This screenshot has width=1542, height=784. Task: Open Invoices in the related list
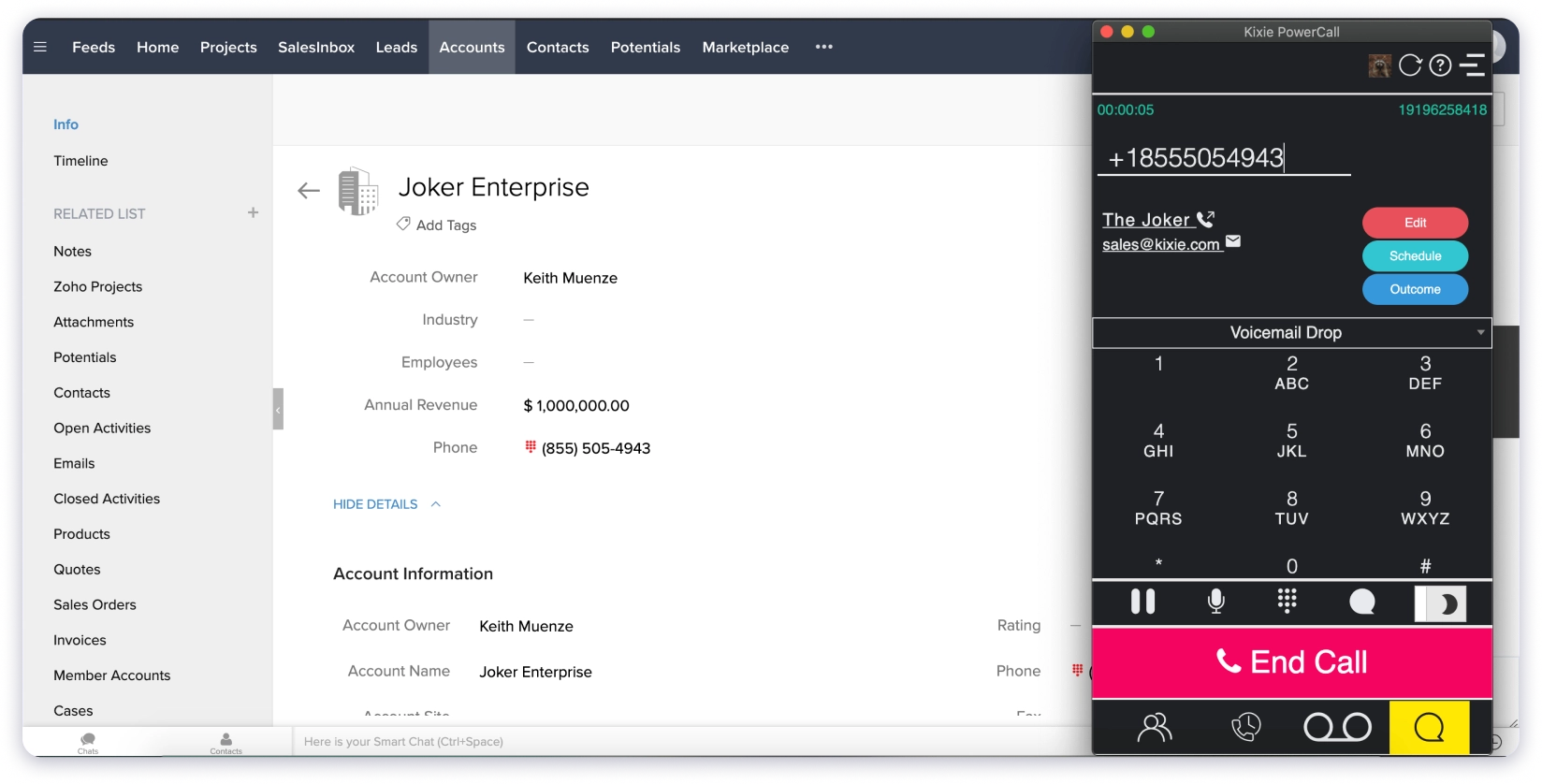coord(80,640)
